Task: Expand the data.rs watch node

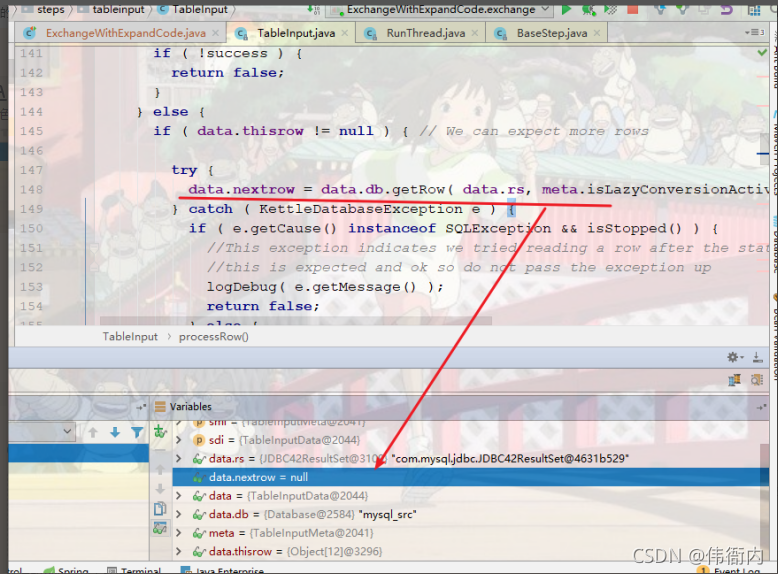Action: (179, 458)
